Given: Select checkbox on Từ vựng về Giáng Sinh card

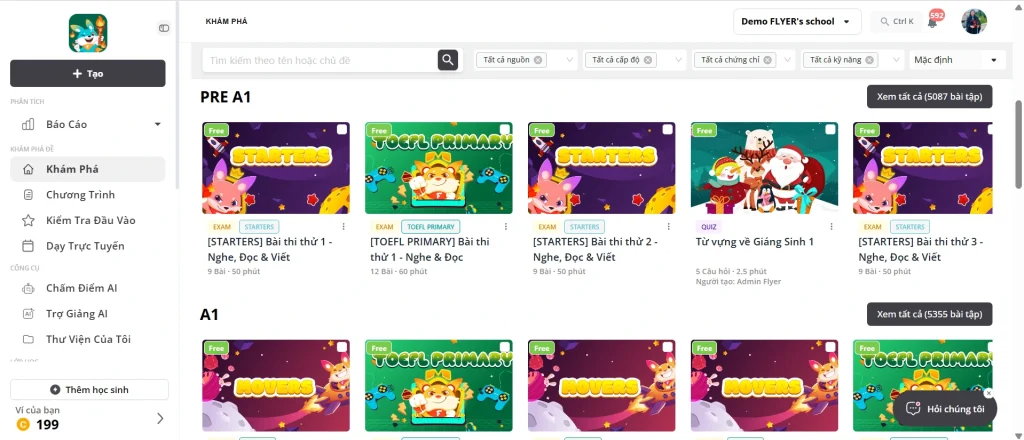Looking at the screenshot, I should (830, 129).
